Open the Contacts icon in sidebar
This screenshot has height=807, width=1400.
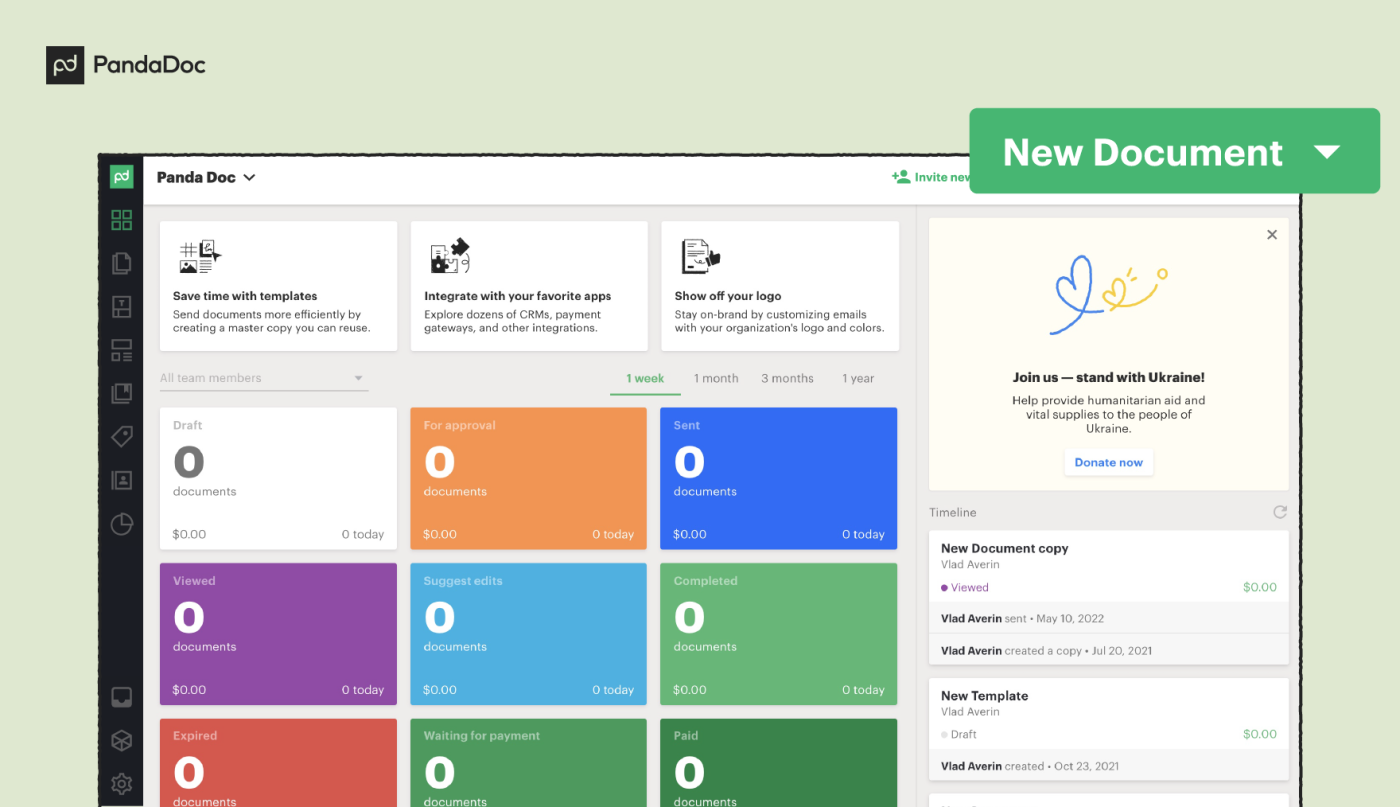click(x=121, y=480)
